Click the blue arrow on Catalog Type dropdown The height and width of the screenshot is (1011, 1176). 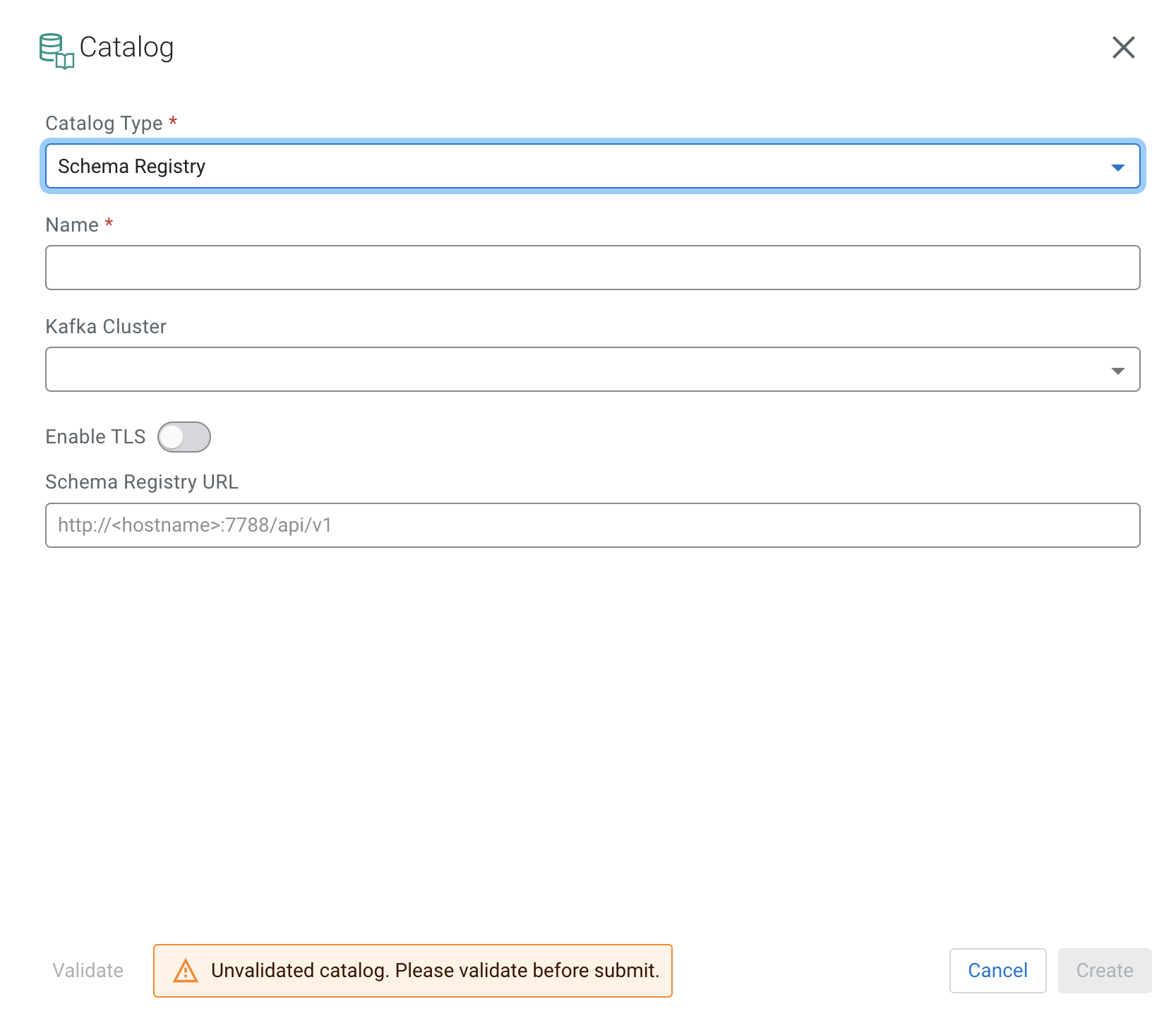tap(1117, 167)
